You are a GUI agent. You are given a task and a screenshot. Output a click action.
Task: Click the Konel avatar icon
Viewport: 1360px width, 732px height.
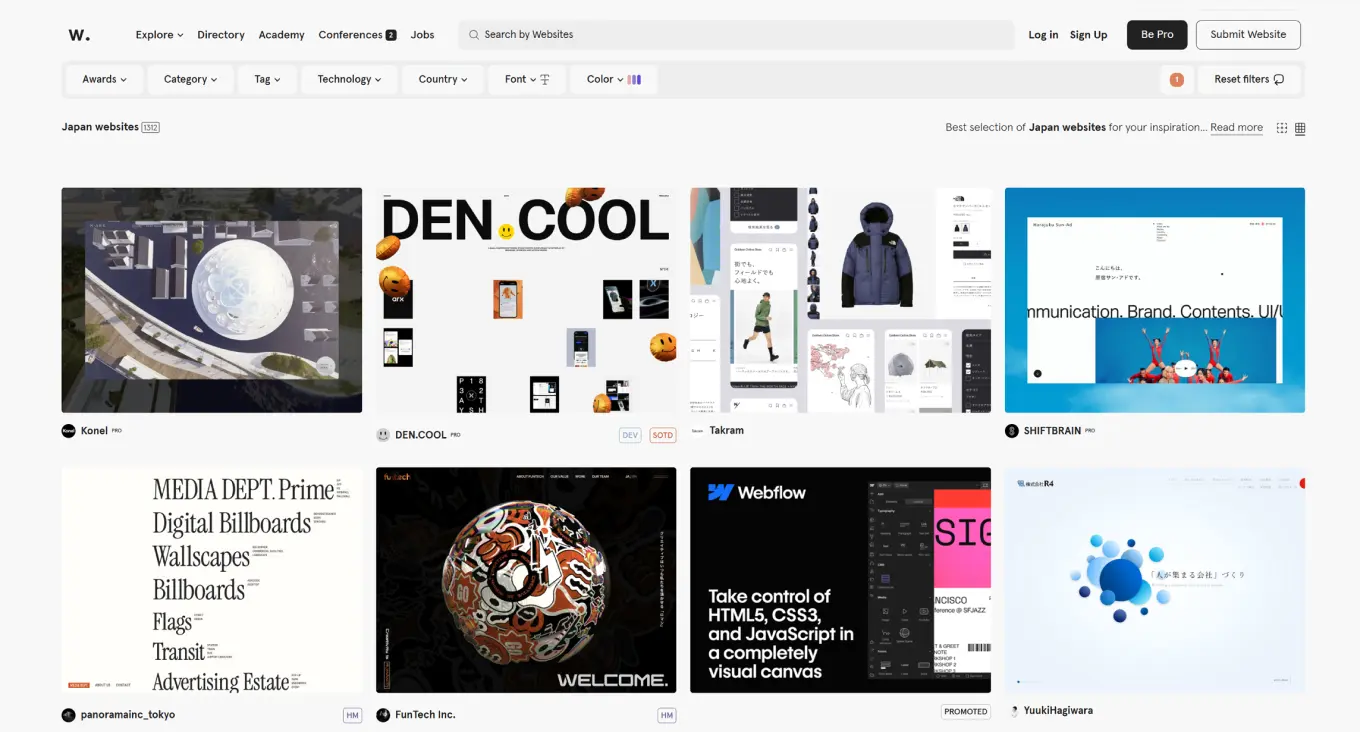point(69,431)
